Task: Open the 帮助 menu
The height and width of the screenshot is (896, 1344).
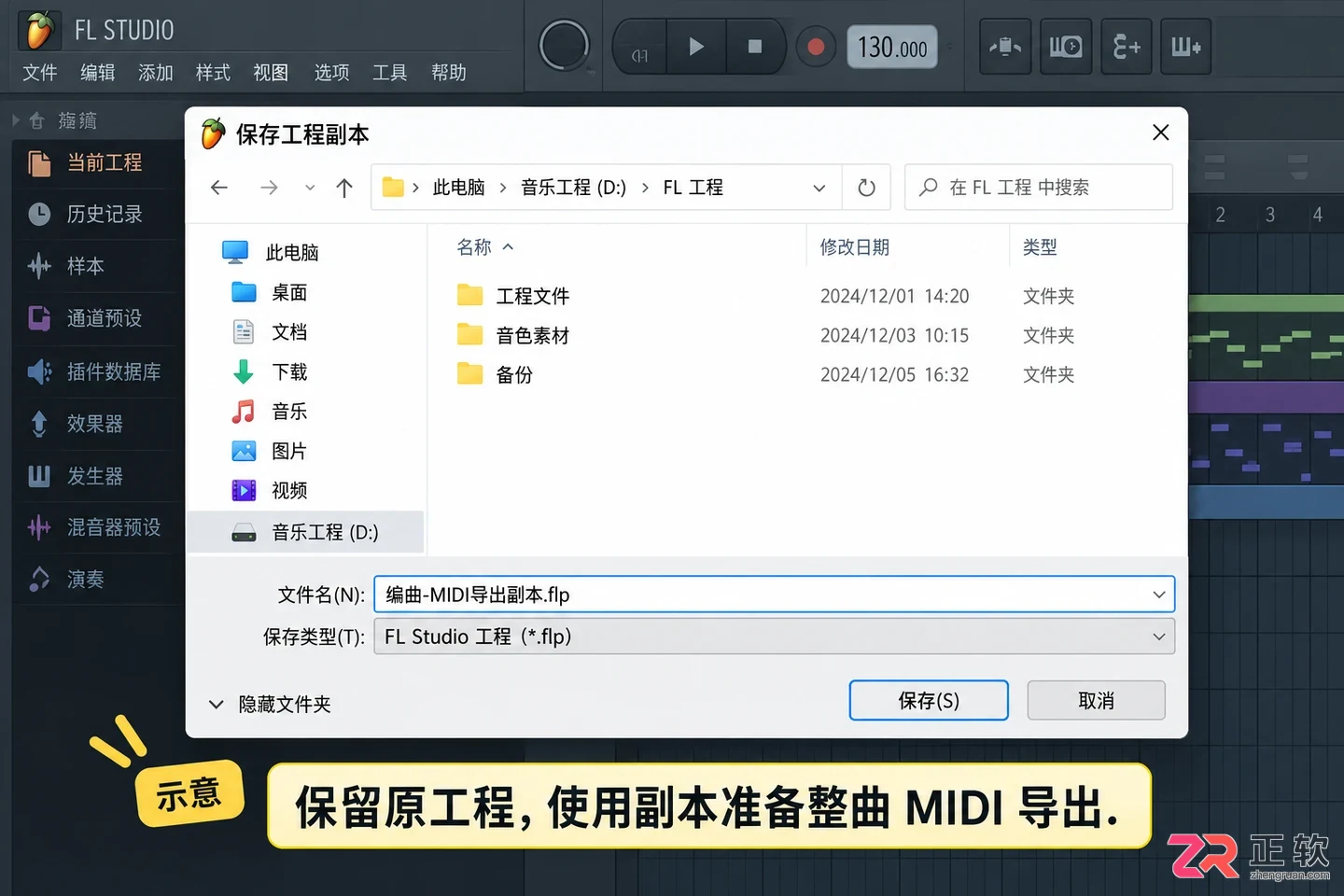Action: [x=449, y=73]
